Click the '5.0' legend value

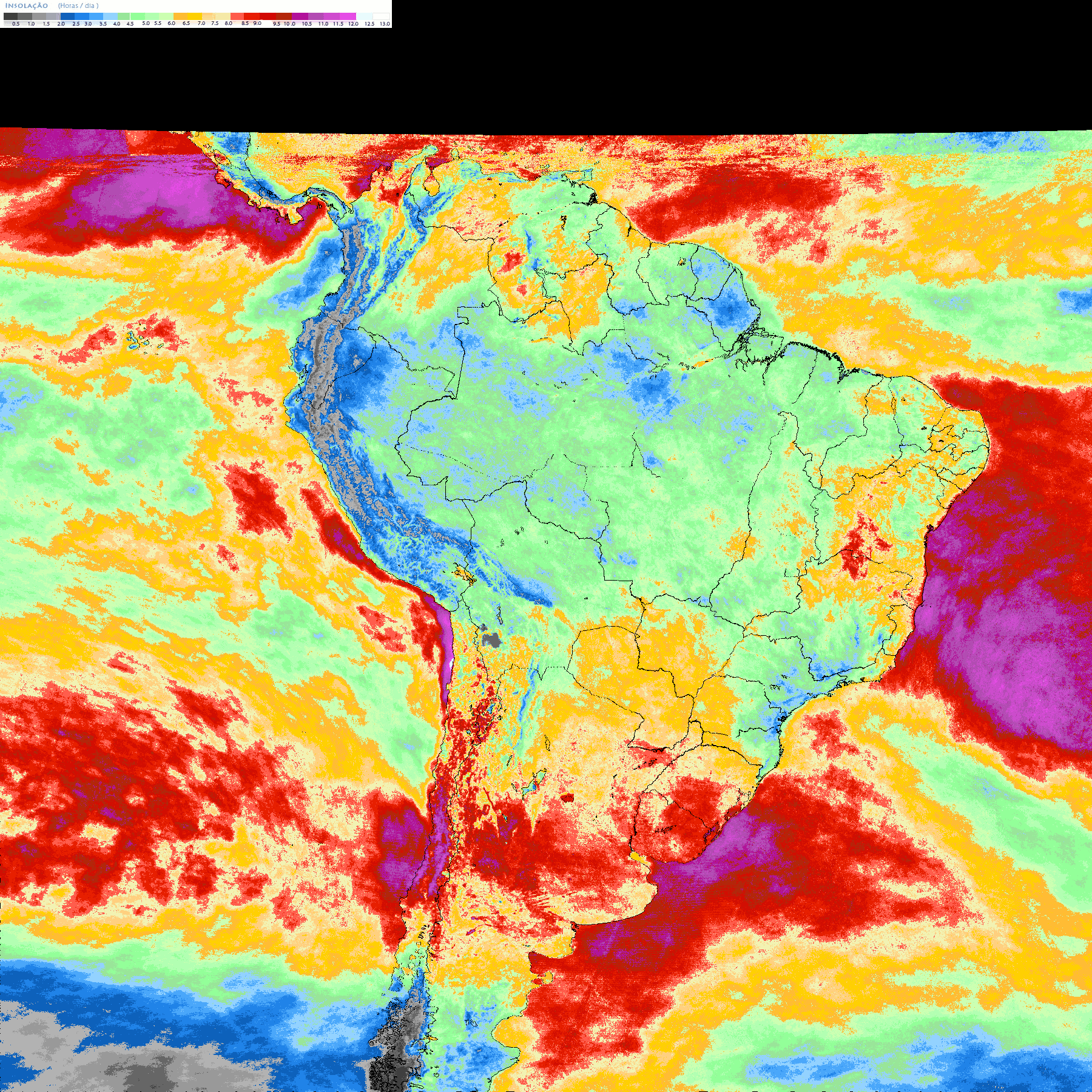pyautogui.click(x=146, y=23)
